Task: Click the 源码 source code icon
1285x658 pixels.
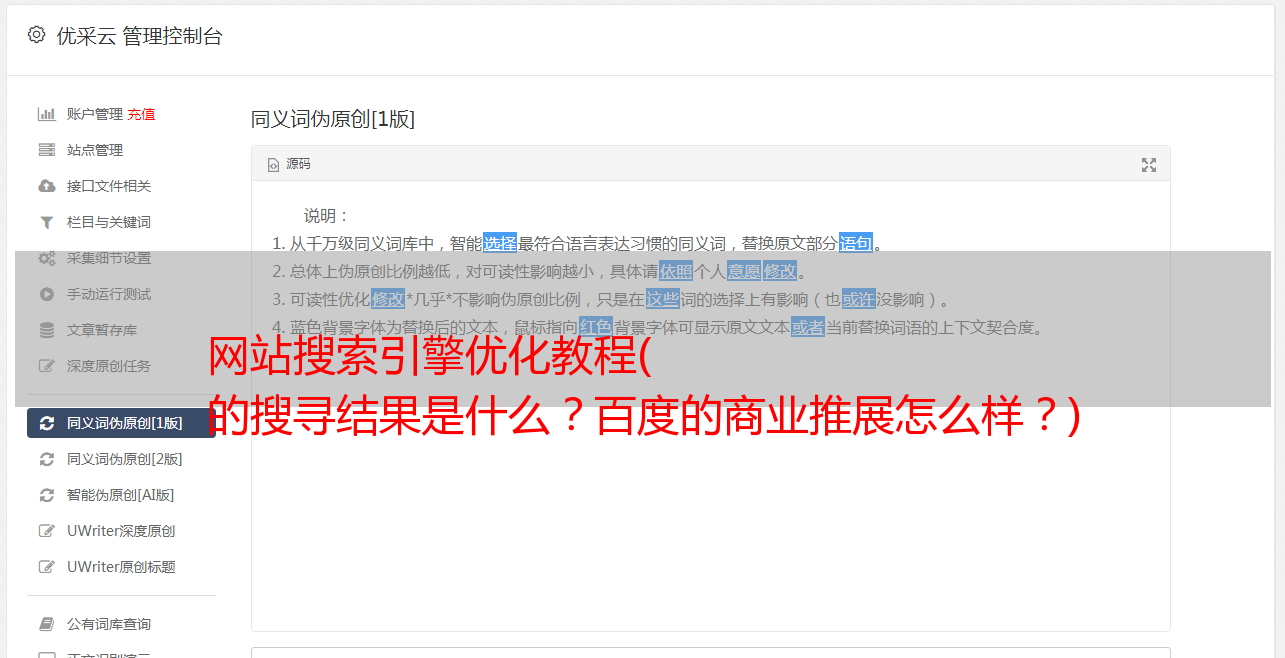Action: tap(273, 165)
